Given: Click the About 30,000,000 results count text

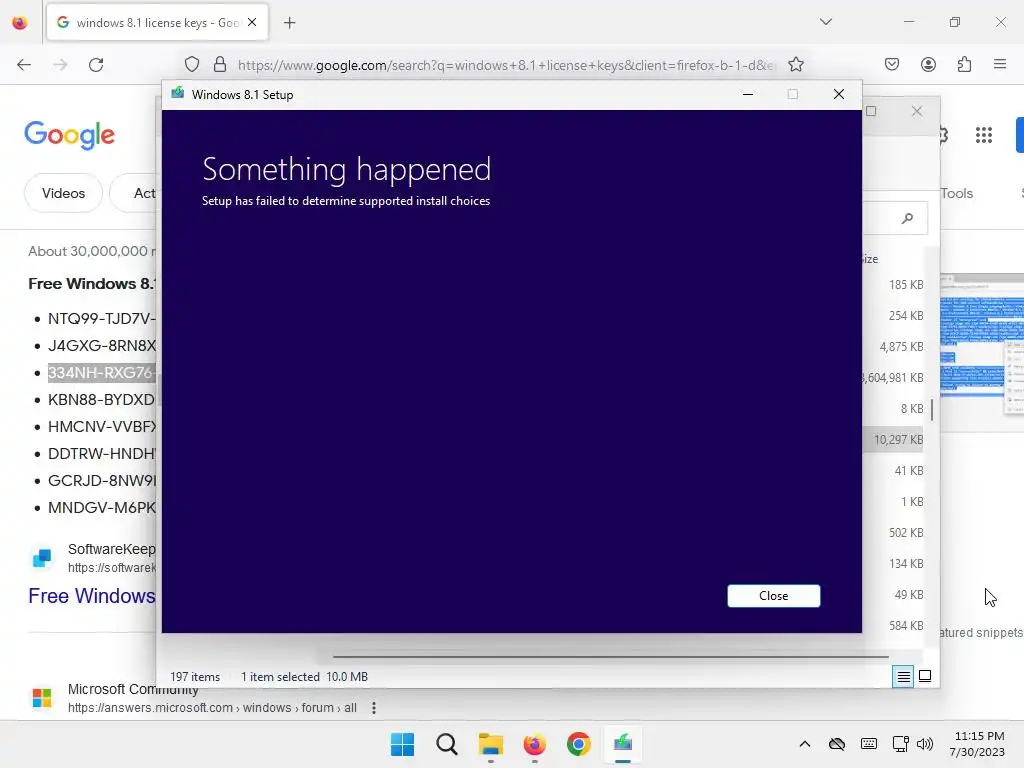Looking at the screenshot, I should [91, 251].
